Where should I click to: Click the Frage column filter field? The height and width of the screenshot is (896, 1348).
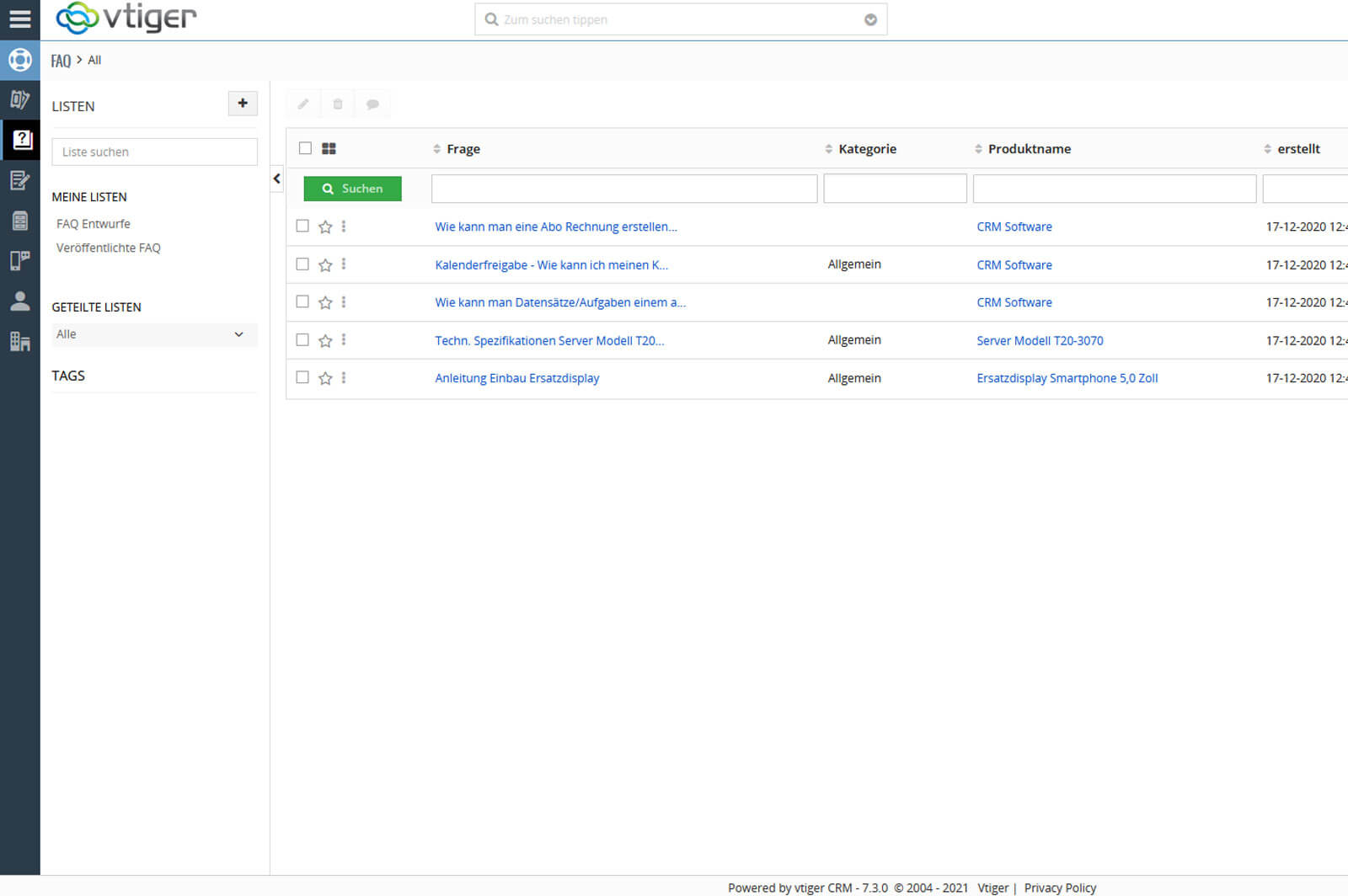click(x=623, y=189)
